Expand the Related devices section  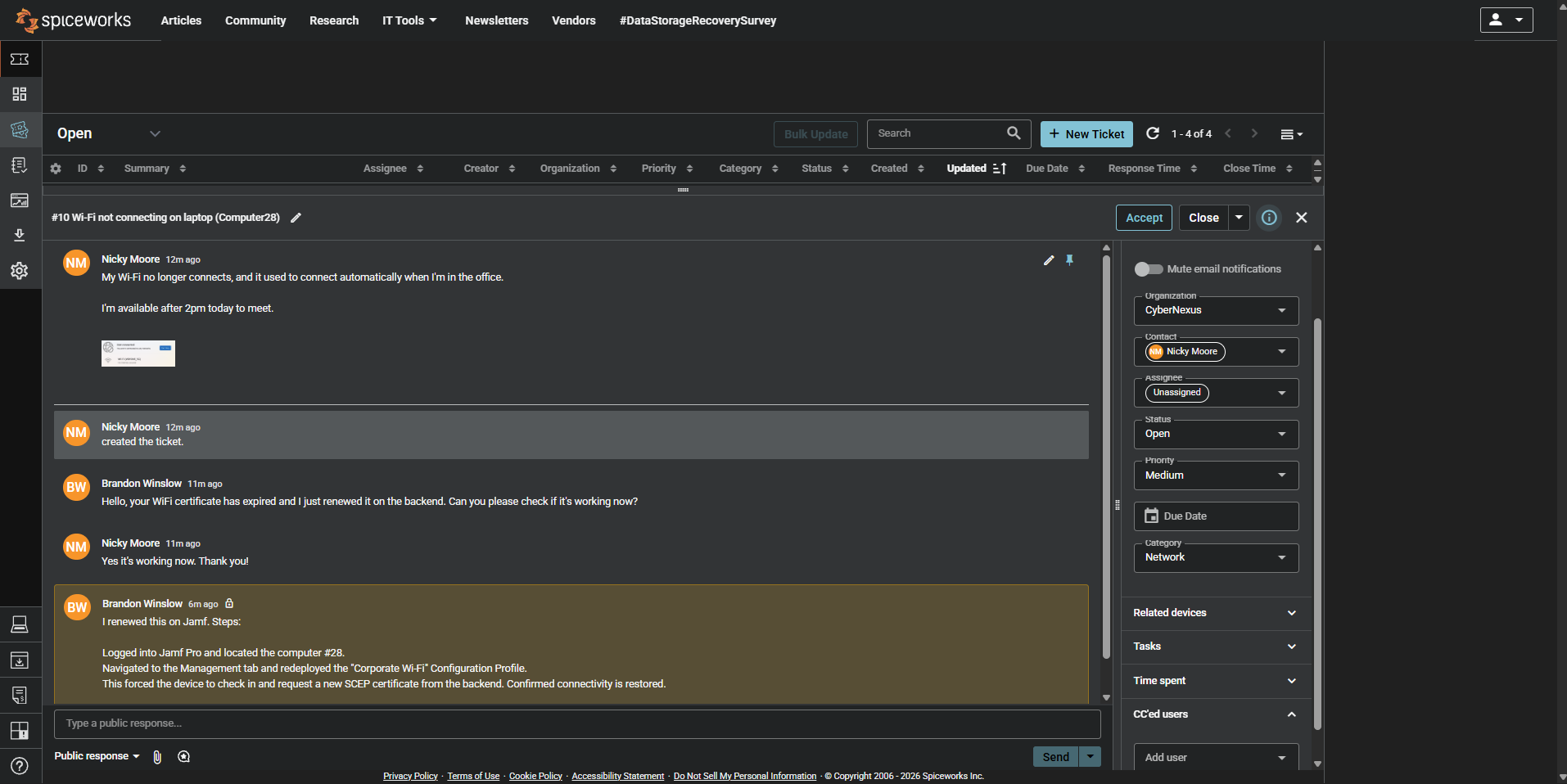(x=1291, y=612)
